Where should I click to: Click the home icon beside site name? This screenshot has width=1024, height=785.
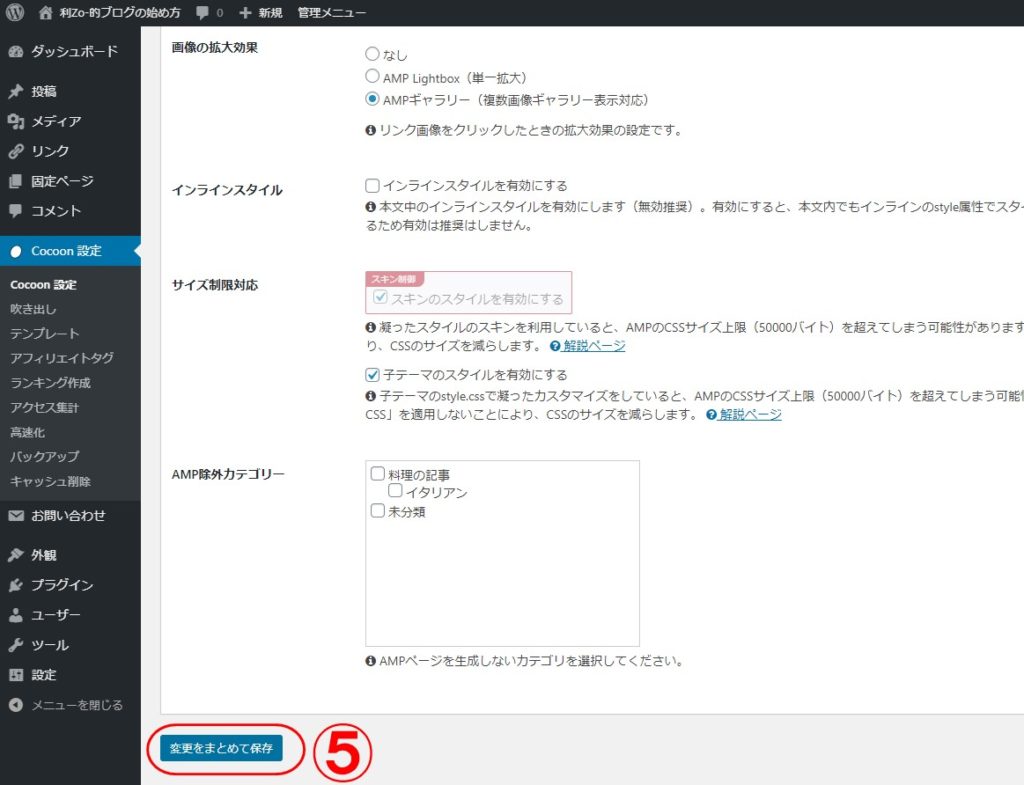point(46,13)
